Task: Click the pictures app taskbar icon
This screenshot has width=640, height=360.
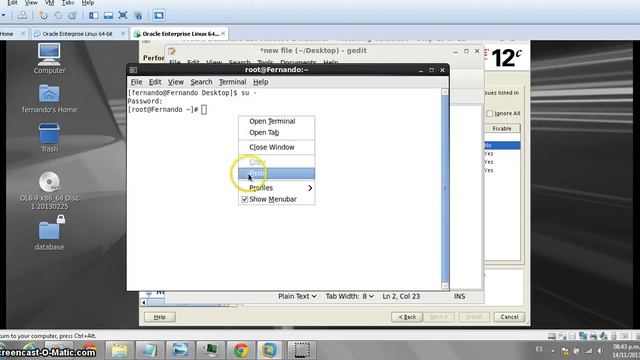Action: (x=180, y=350)
